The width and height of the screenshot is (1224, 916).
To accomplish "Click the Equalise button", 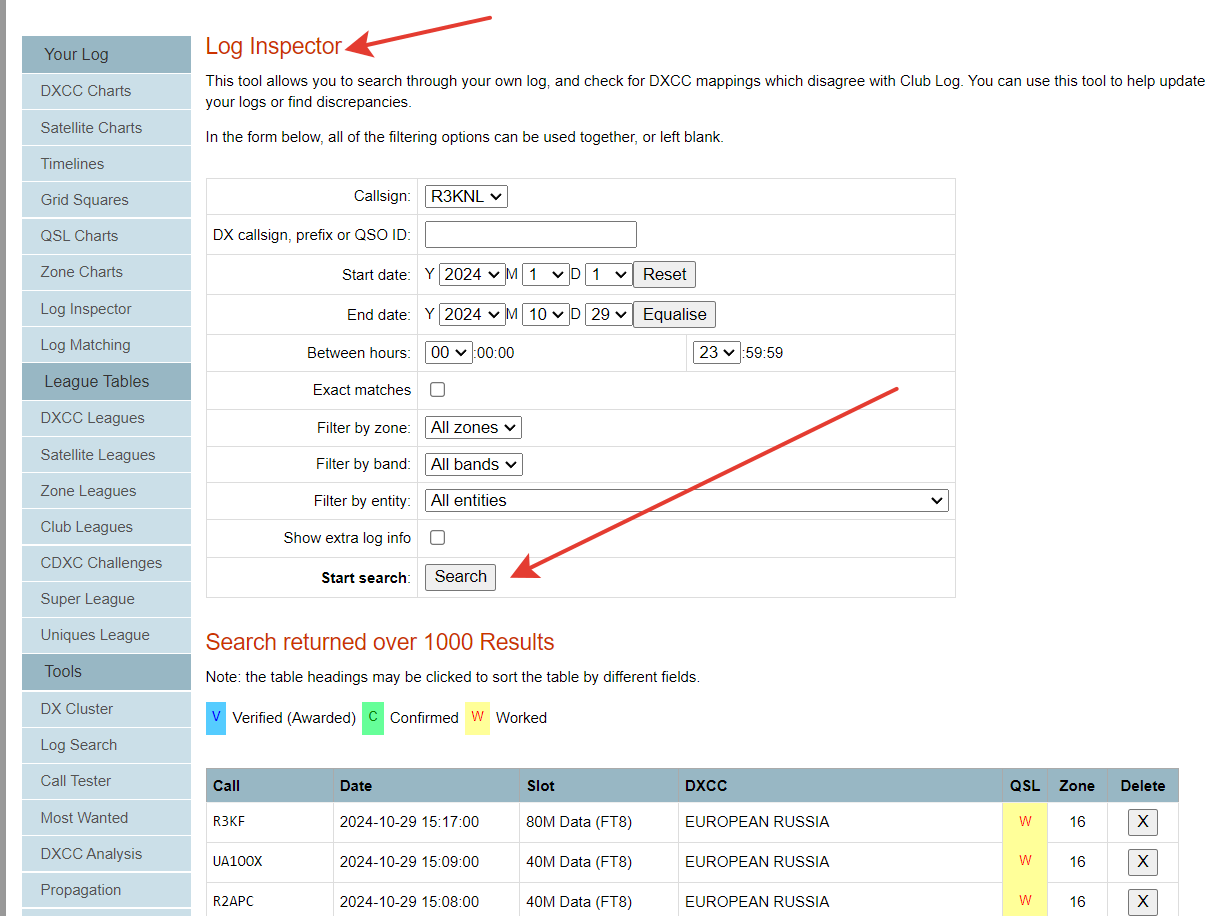I will 674,314.
